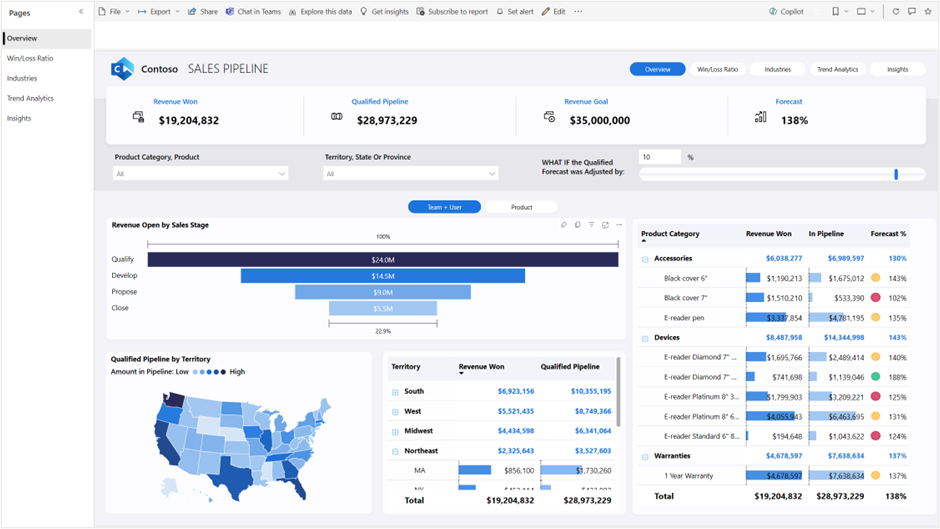940x529 pixels.
Task: Click the Trend Analytics pill button in header
Action: click(837, 69)
